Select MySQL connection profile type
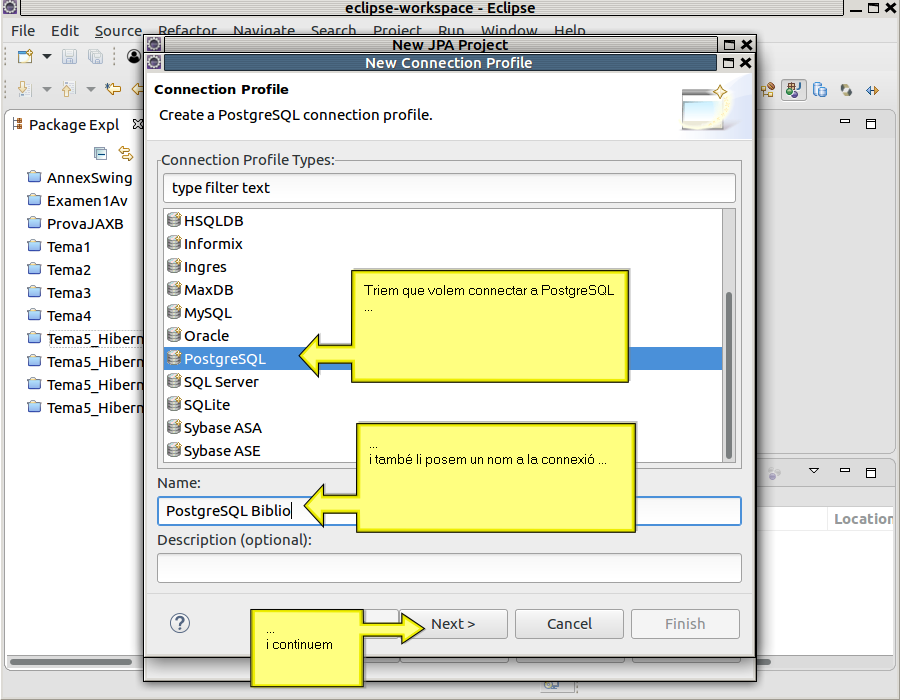Viewport: 900px width, 700px height. (443, 313)
